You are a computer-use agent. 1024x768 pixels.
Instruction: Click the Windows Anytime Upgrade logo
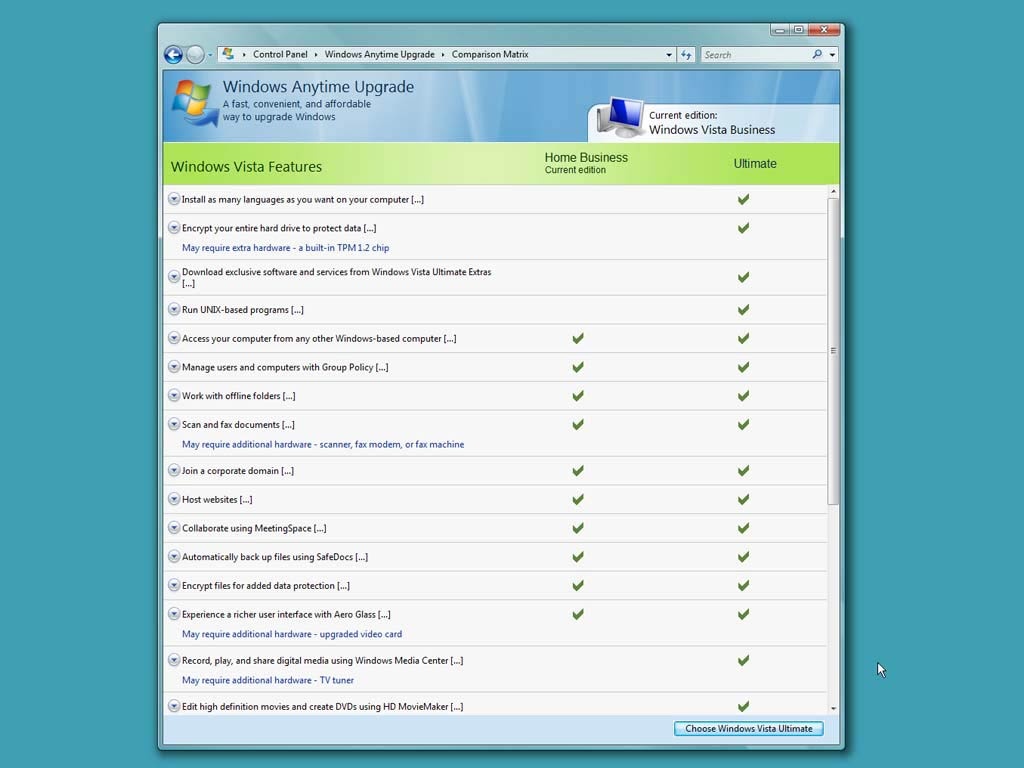[194, 103]
